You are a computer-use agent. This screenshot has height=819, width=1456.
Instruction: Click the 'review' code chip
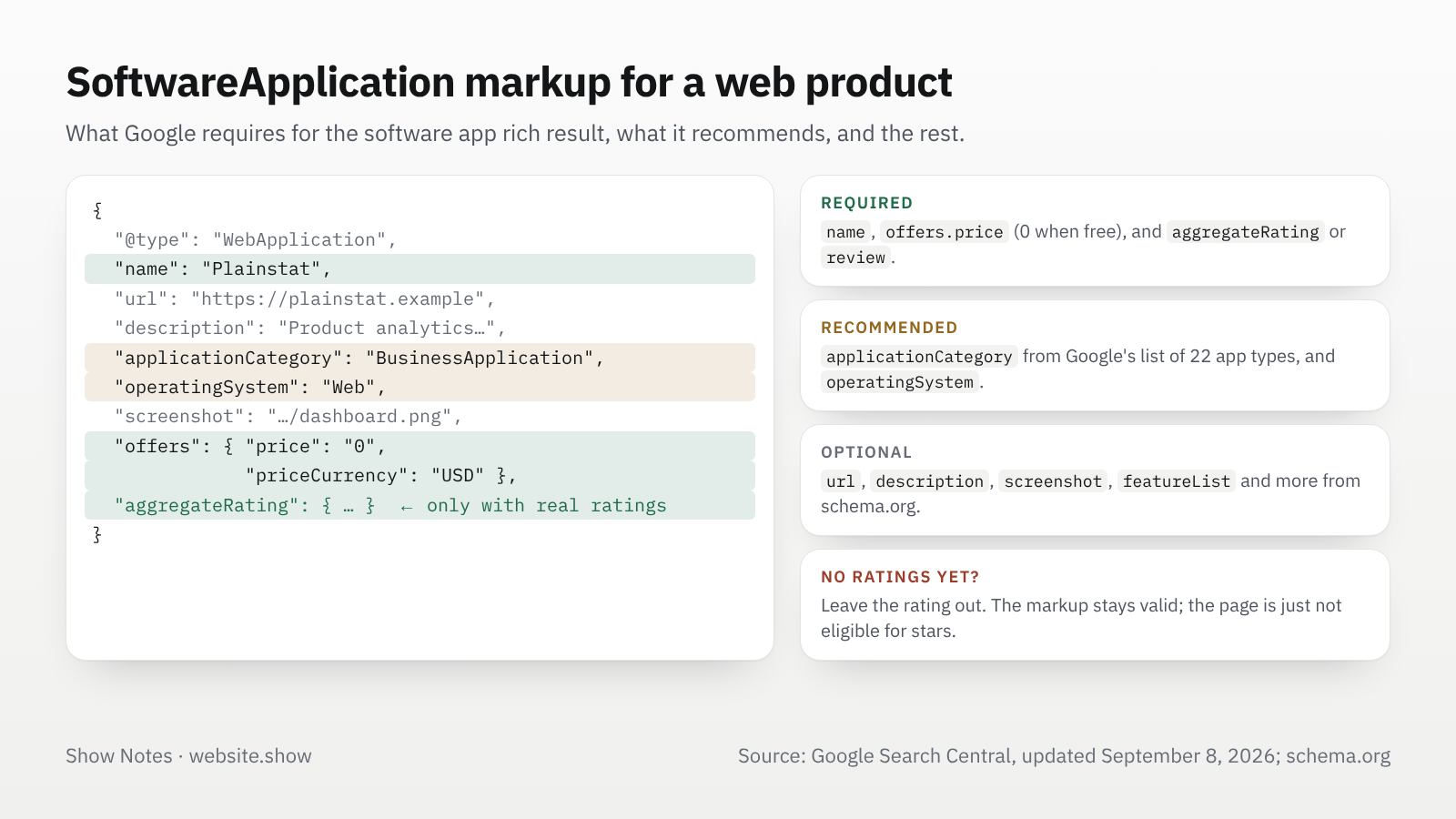click(x=855, y=258)
